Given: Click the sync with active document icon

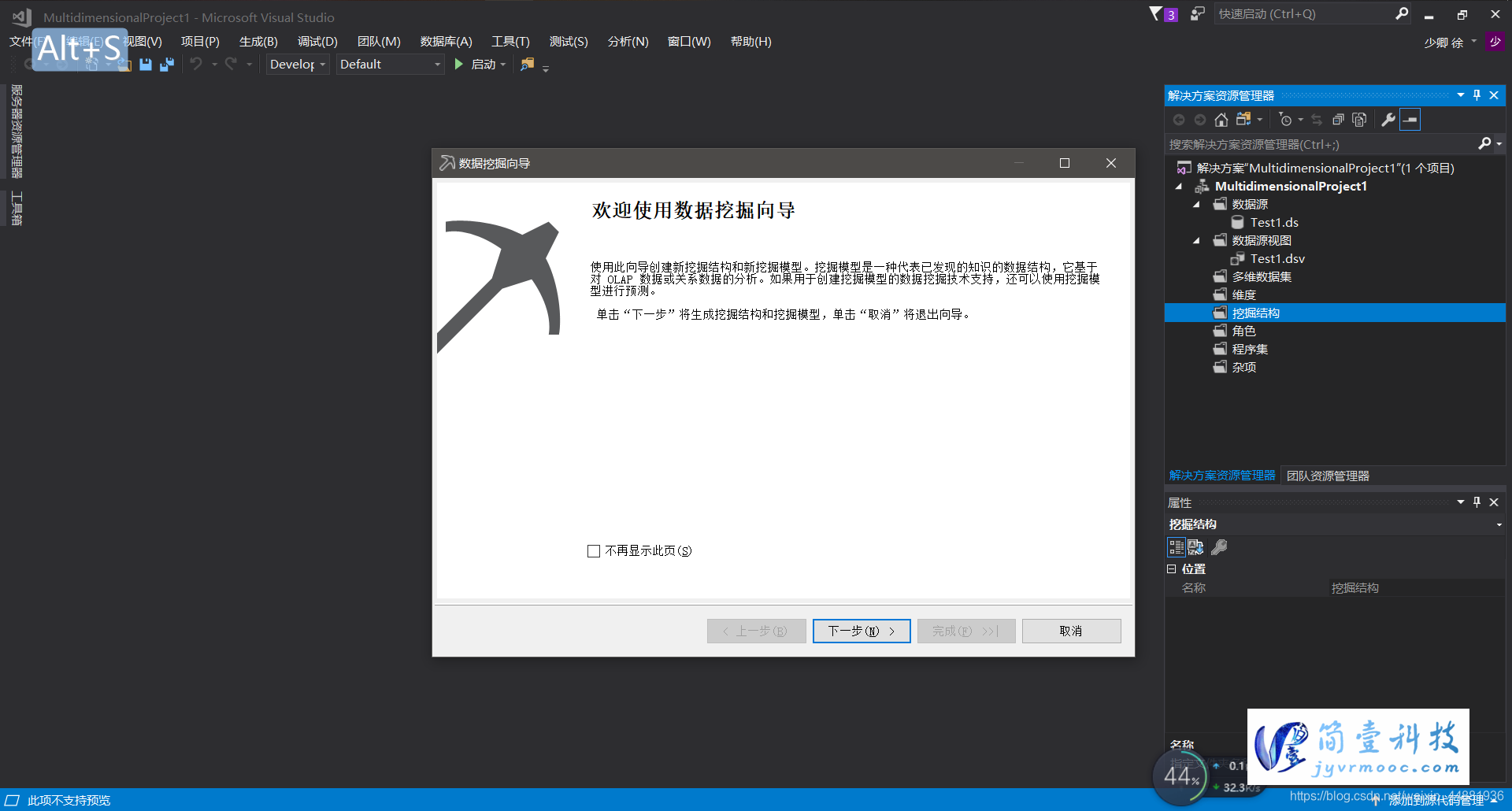Looking at the screenshot, I should [1317, 120].
